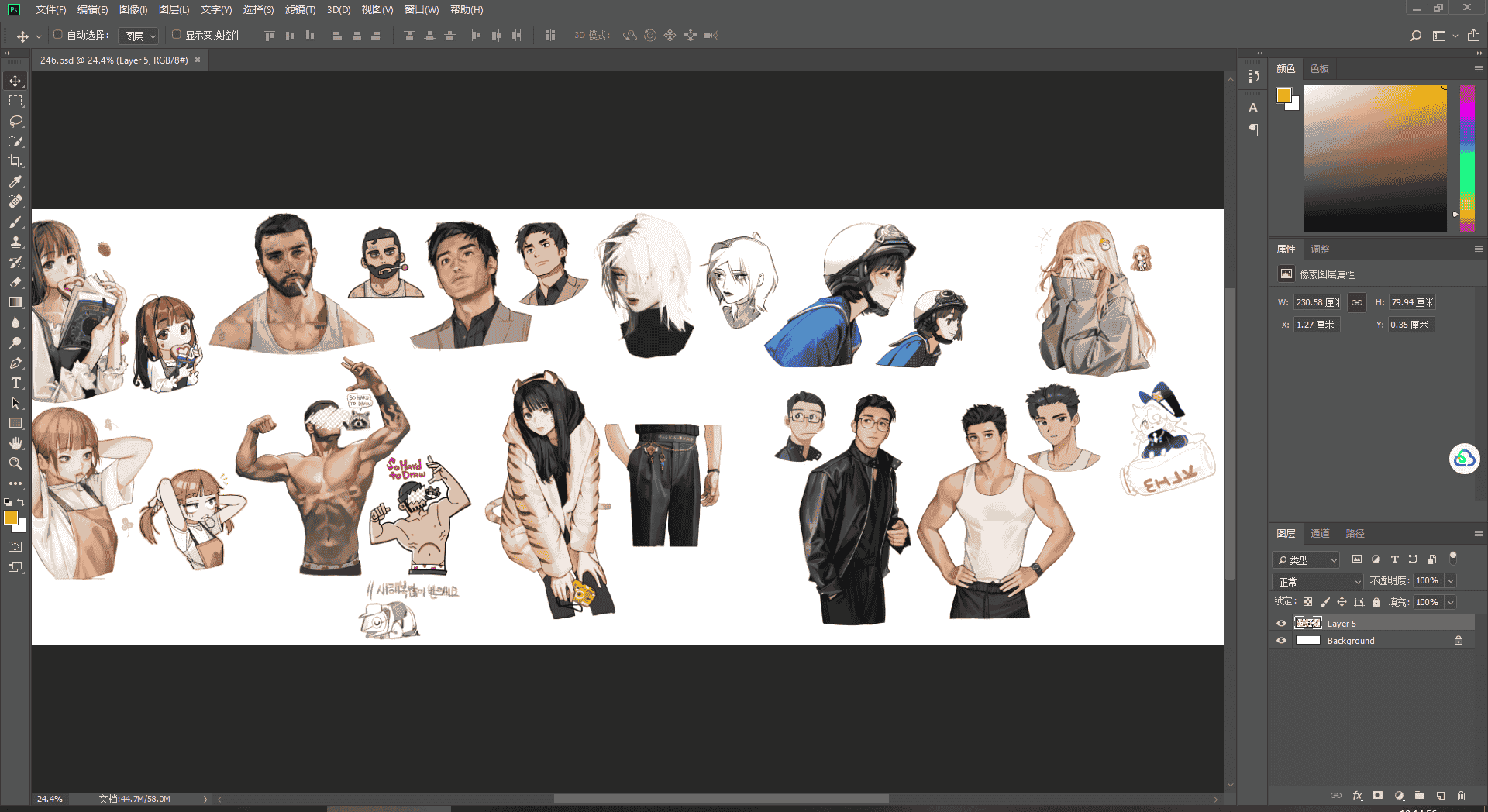The image size is (1488, 812).
Task: Click the W width input field
Action: [x=1317, y=302]
